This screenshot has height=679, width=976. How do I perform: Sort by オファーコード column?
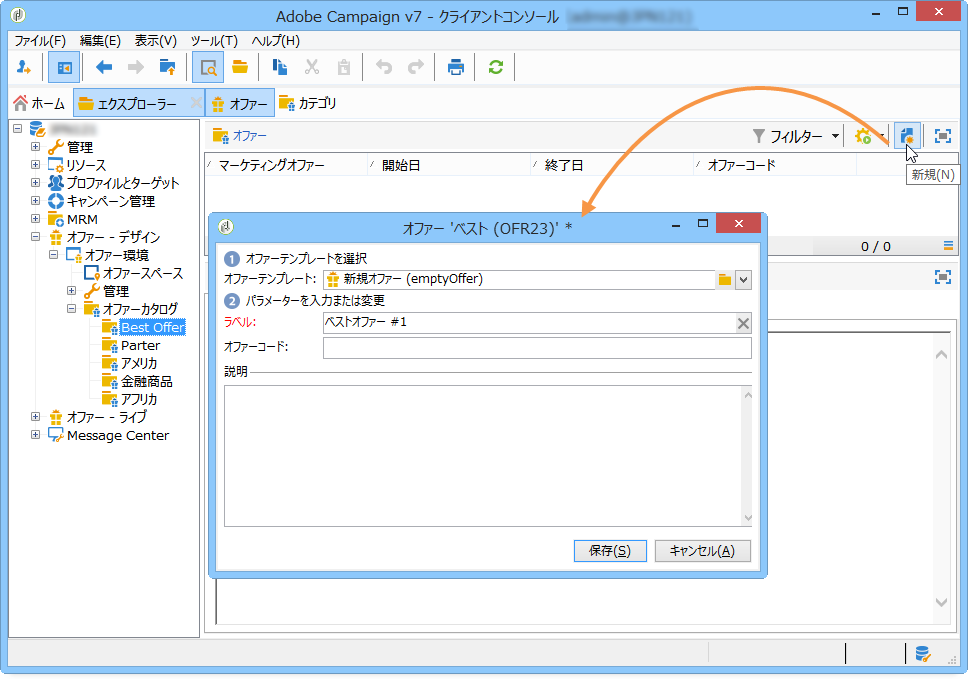(x=775, y=166)
